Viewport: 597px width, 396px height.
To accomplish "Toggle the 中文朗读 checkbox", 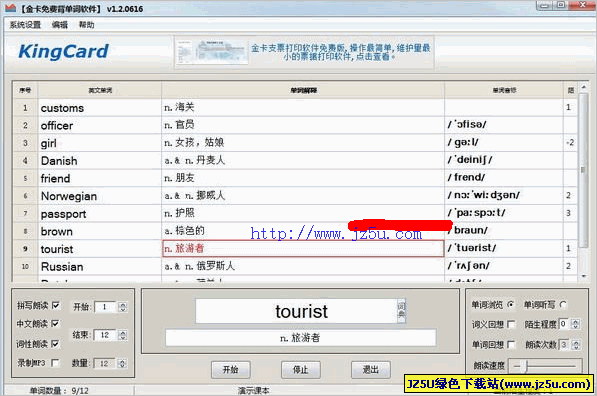I will click(x=56, y=324).
